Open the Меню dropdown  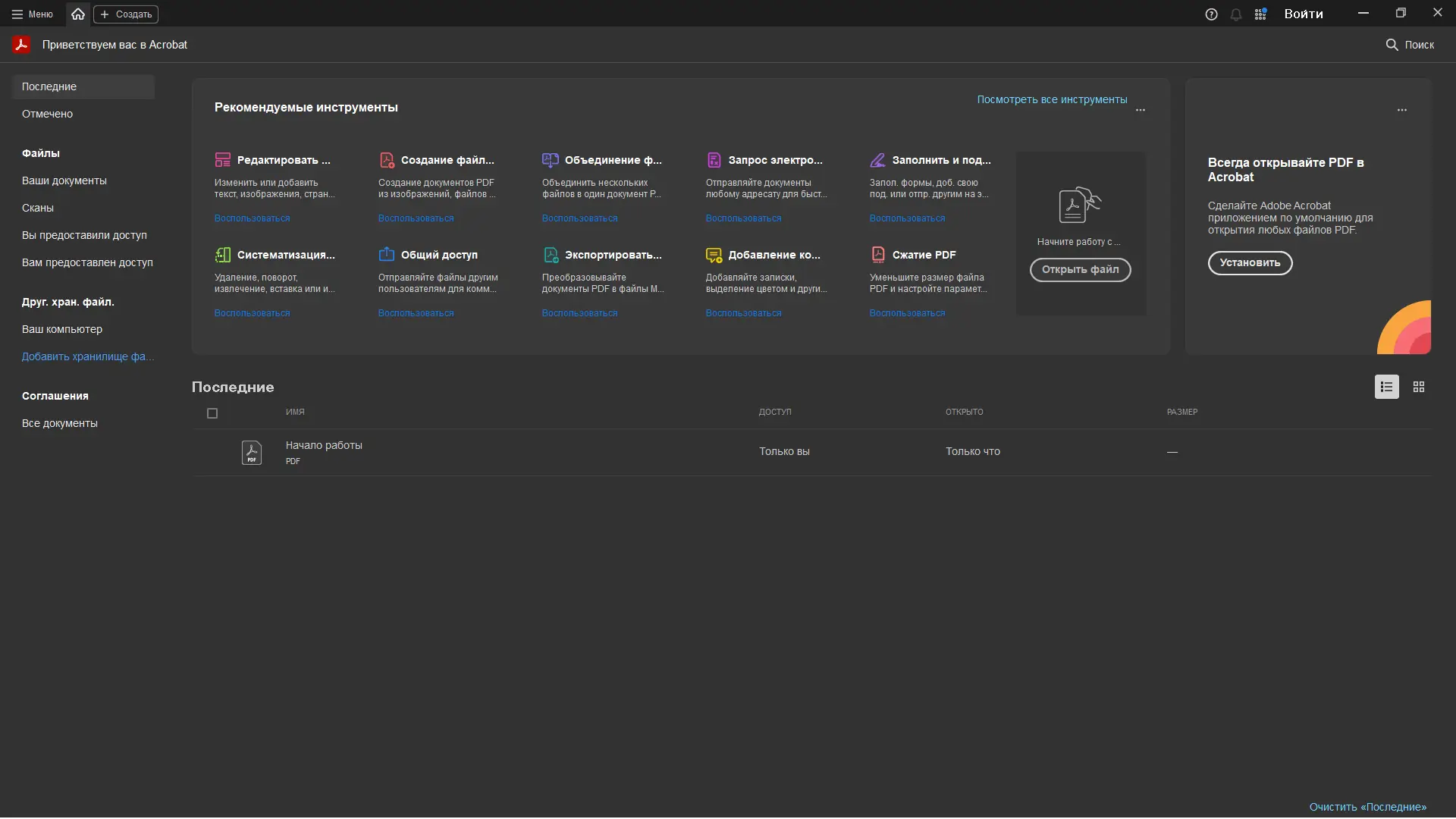(31, 14)
